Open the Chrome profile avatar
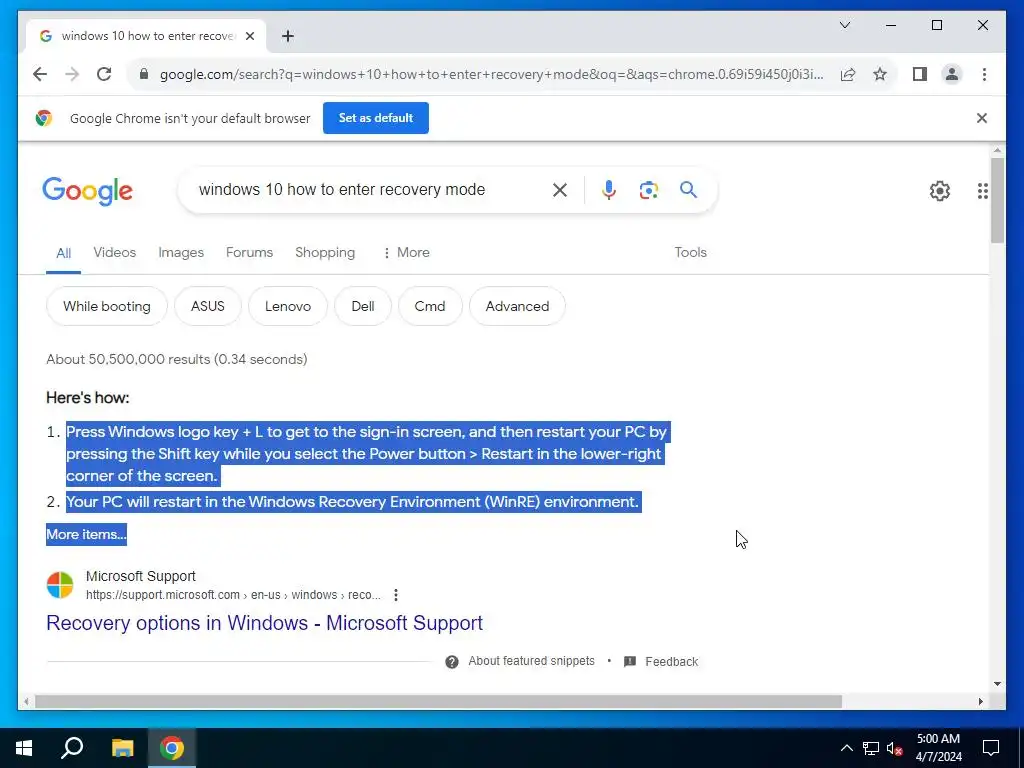The image size is (1024, 768). point(952,74)
